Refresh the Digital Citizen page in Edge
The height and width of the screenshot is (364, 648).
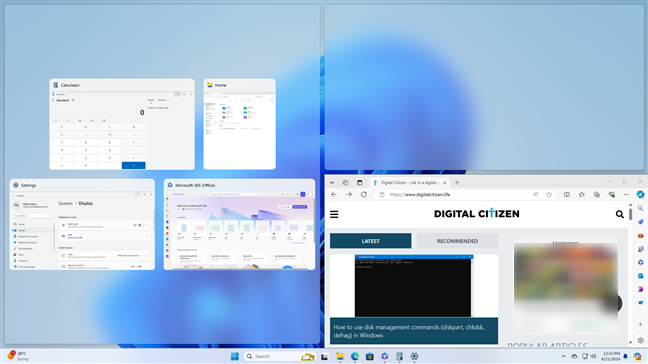[x=364, y=195]
